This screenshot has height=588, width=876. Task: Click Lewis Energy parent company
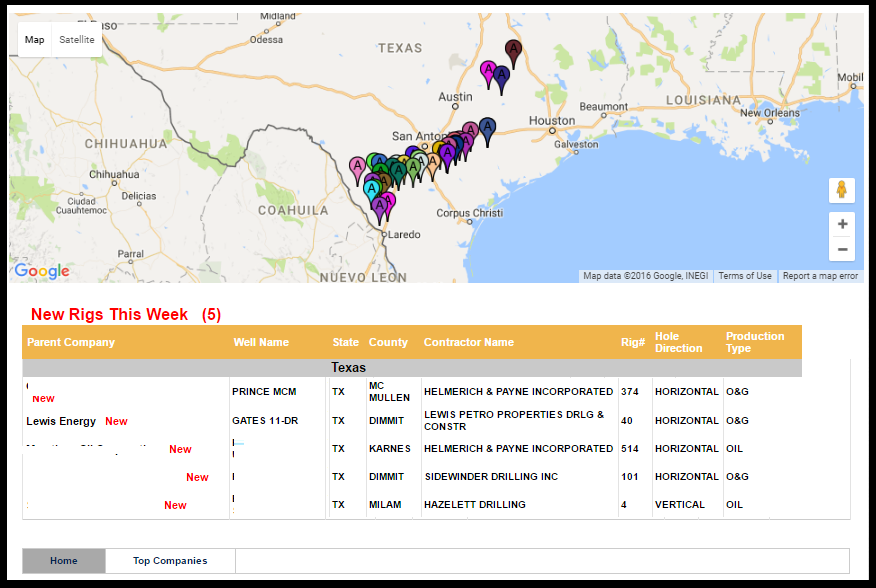click(x=61, y=421)
